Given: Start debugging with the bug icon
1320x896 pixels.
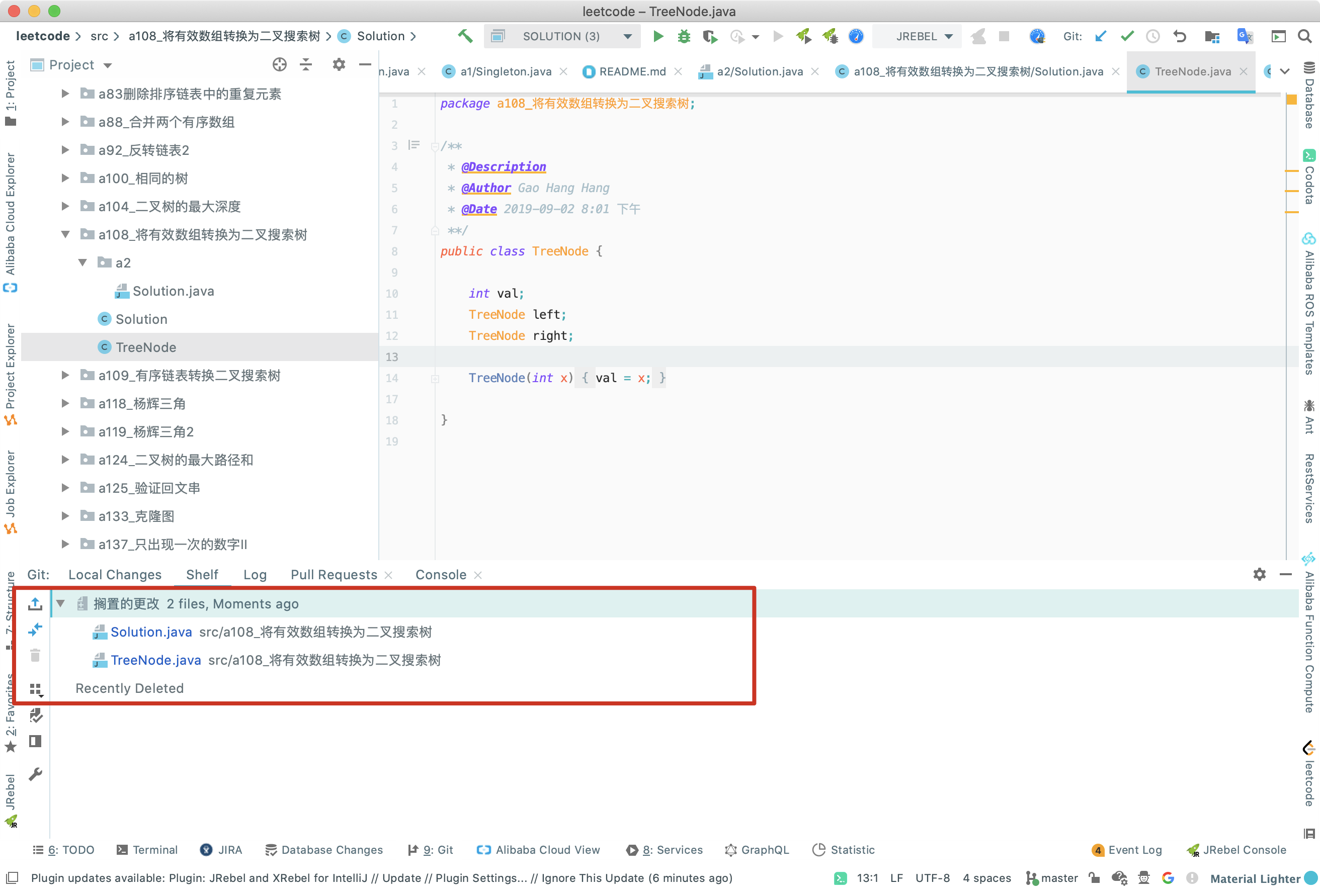Looking at the screenshot, I should pos(683,36).
